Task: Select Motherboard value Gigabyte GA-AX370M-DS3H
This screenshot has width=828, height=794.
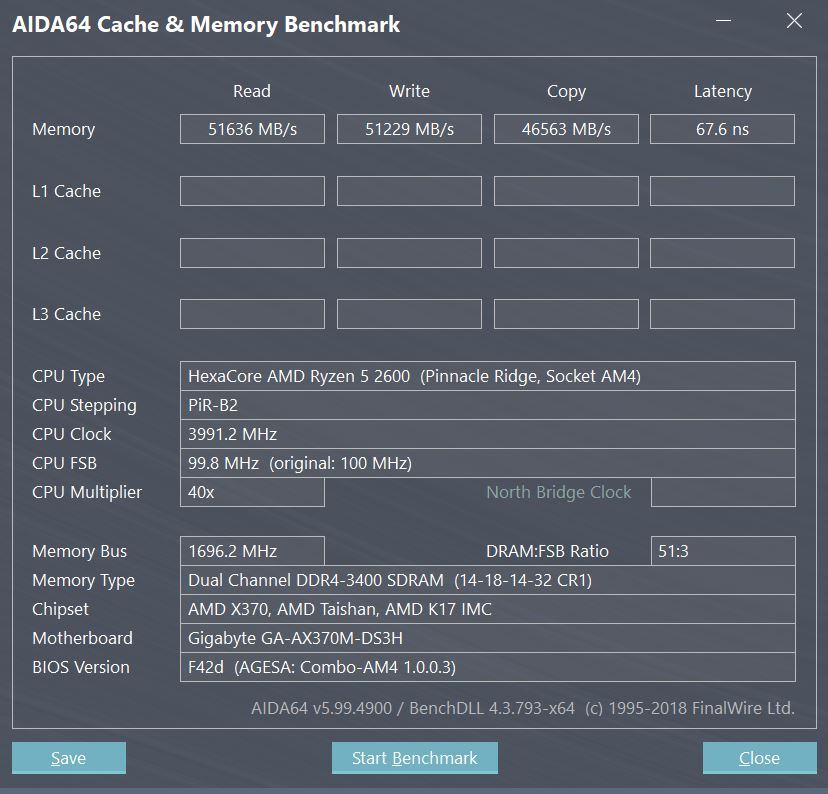Action: tap(488, 638)
